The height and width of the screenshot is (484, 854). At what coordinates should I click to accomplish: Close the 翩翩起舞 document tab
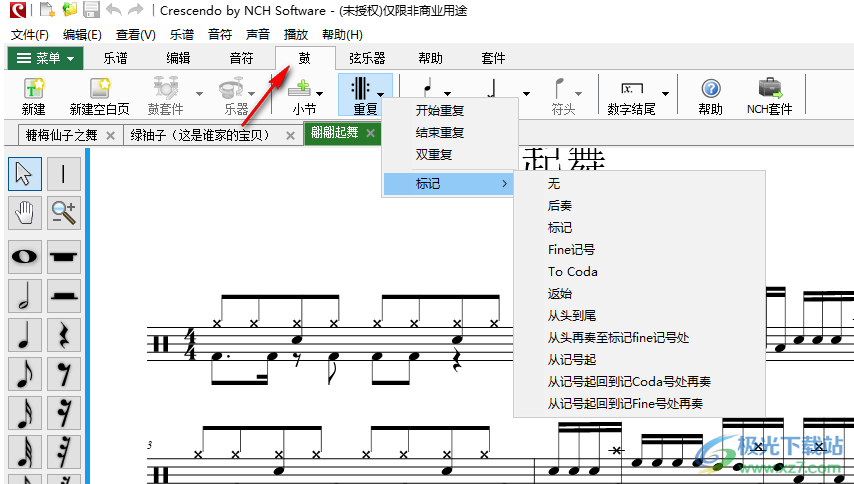(x=370, y=133)
